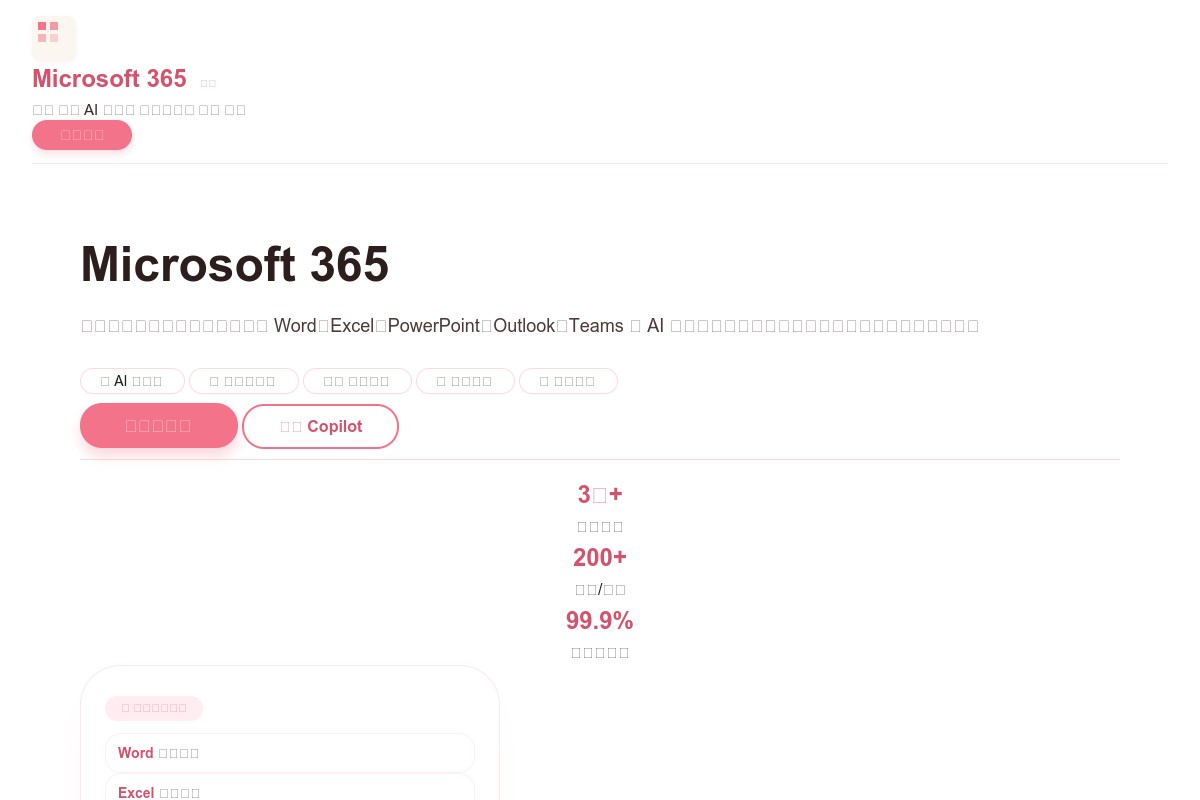The height and width of the screenshot is (800, 1200).
Task: Click the four-square Microsoft 365 logo icon
Action: click(54, 38)
